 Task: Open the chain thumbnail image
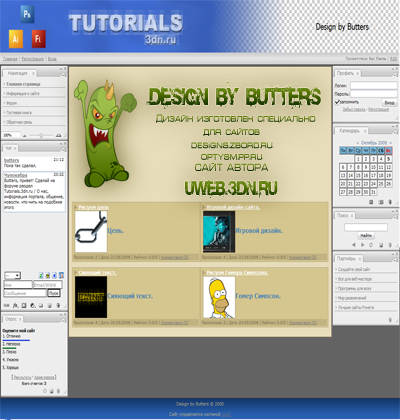91,231
